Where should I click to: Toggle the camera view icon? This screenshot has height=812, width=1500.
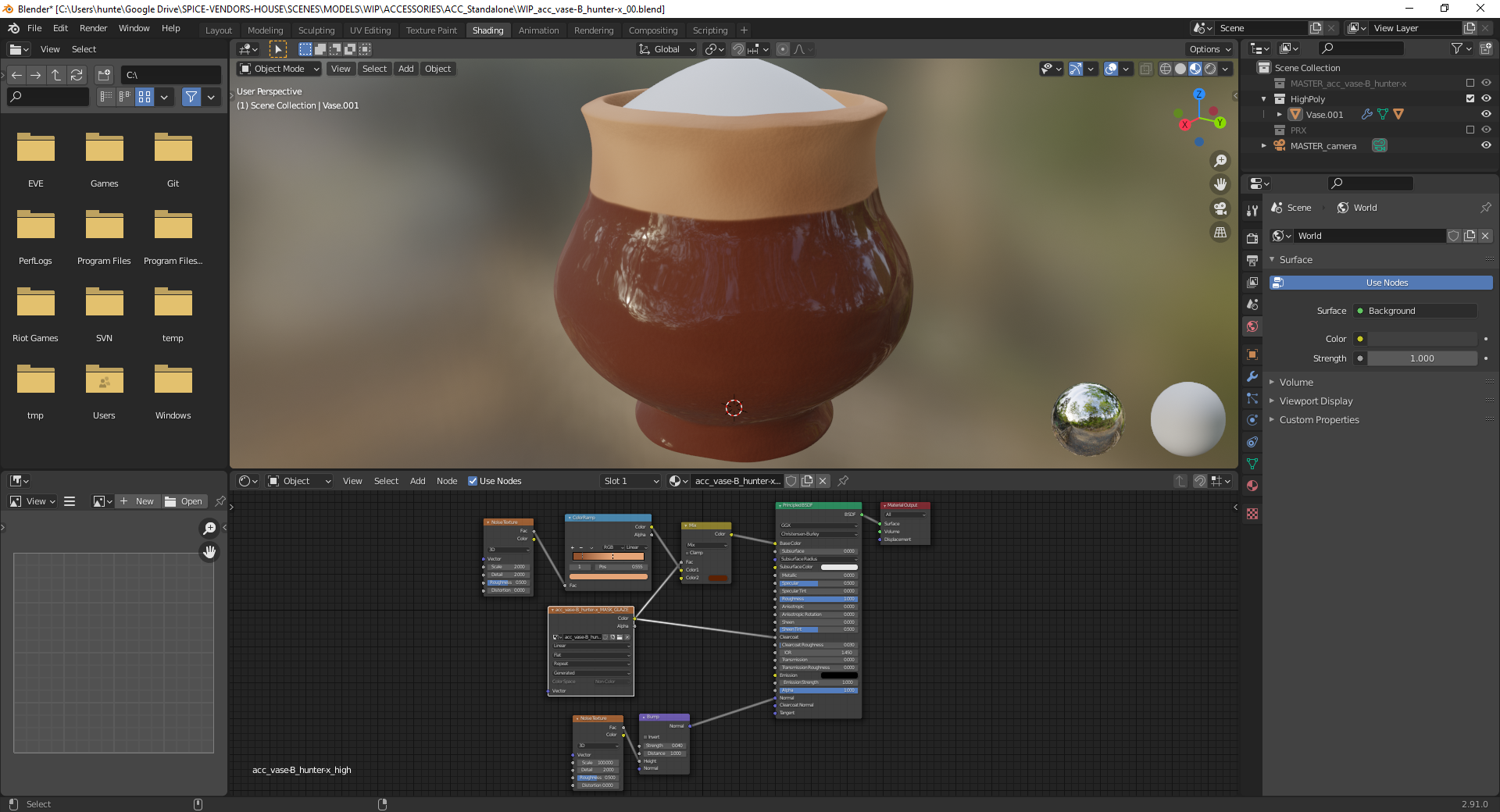1220,208
